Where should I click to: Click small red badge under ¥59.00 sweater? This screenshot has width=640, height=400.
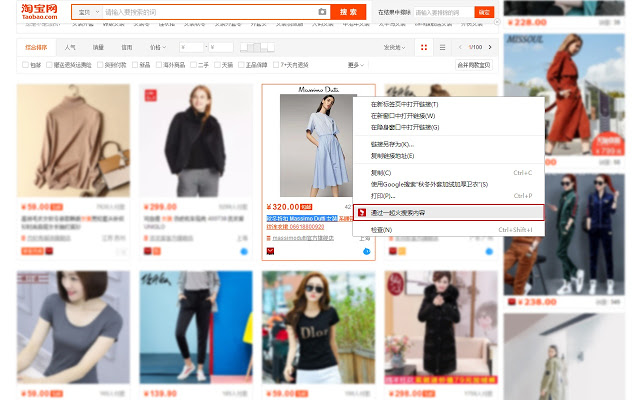[49, 251]
